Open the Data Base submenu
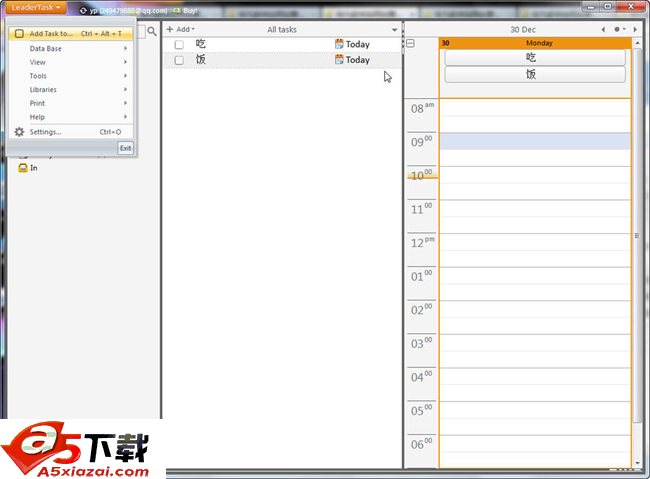650x479 pixels. click(71, 49)
